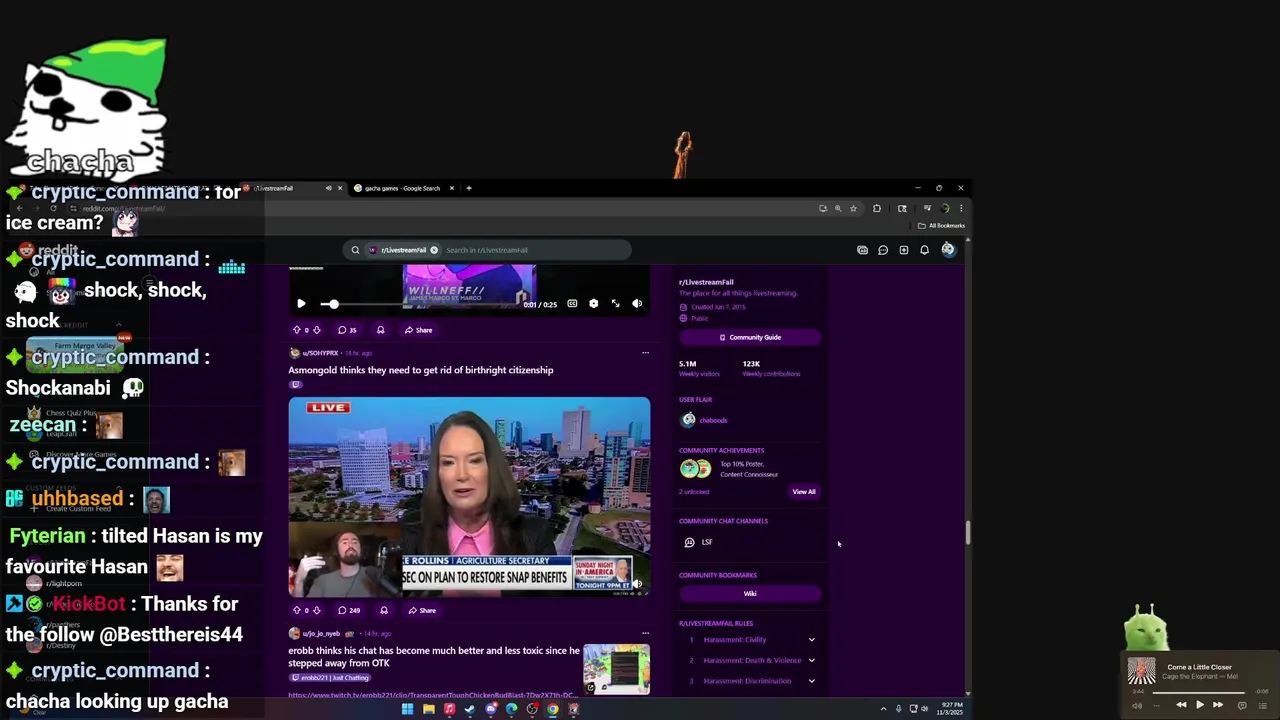1280x720 pixels.
Task: Give an award to the top post
Action: [380, 330]
